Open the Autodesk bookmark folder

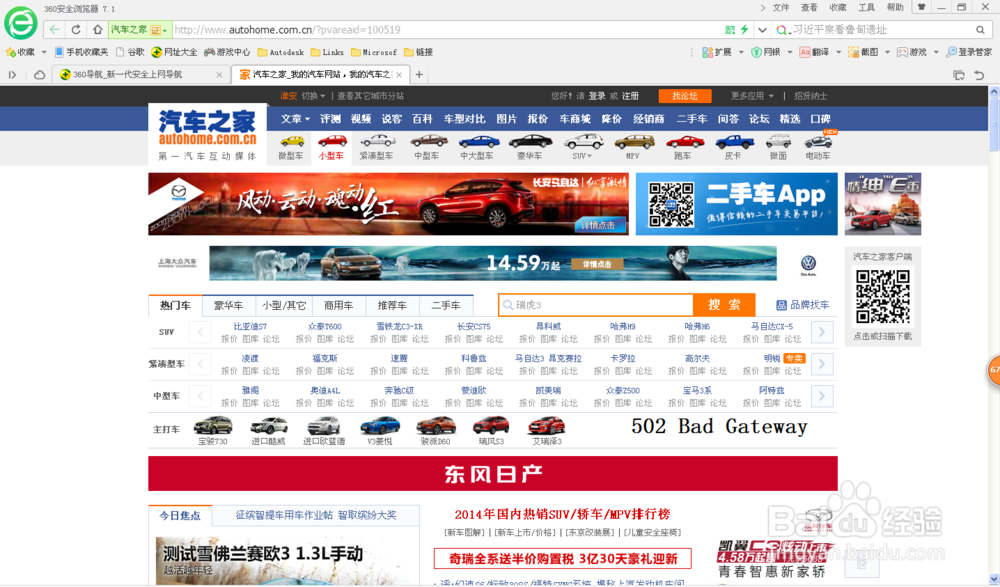pyautogui.click(x=281, y=52)
